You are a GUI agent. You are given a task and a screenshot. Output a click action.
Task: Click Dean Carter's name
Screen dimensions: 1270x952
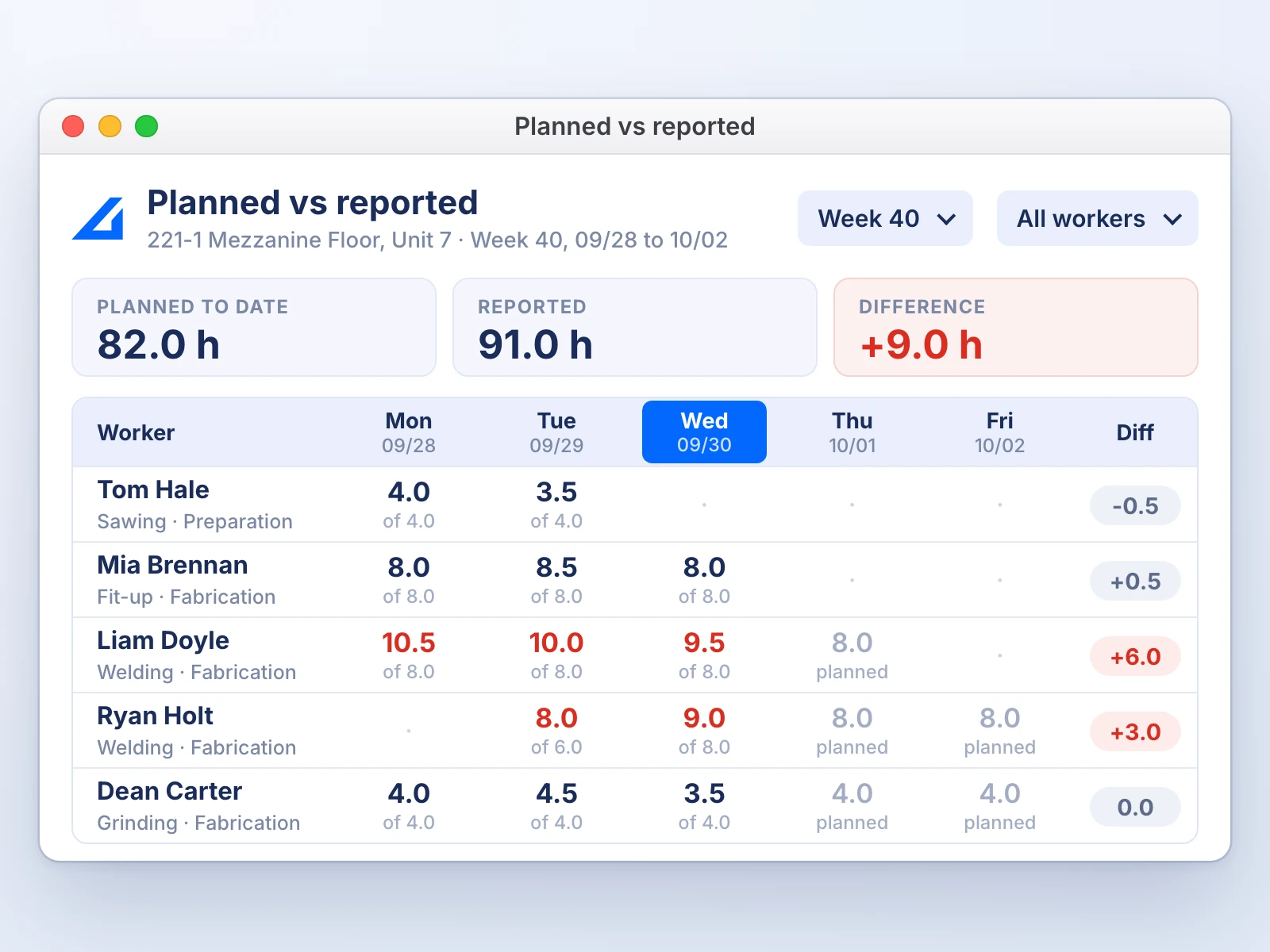point(169,791)
